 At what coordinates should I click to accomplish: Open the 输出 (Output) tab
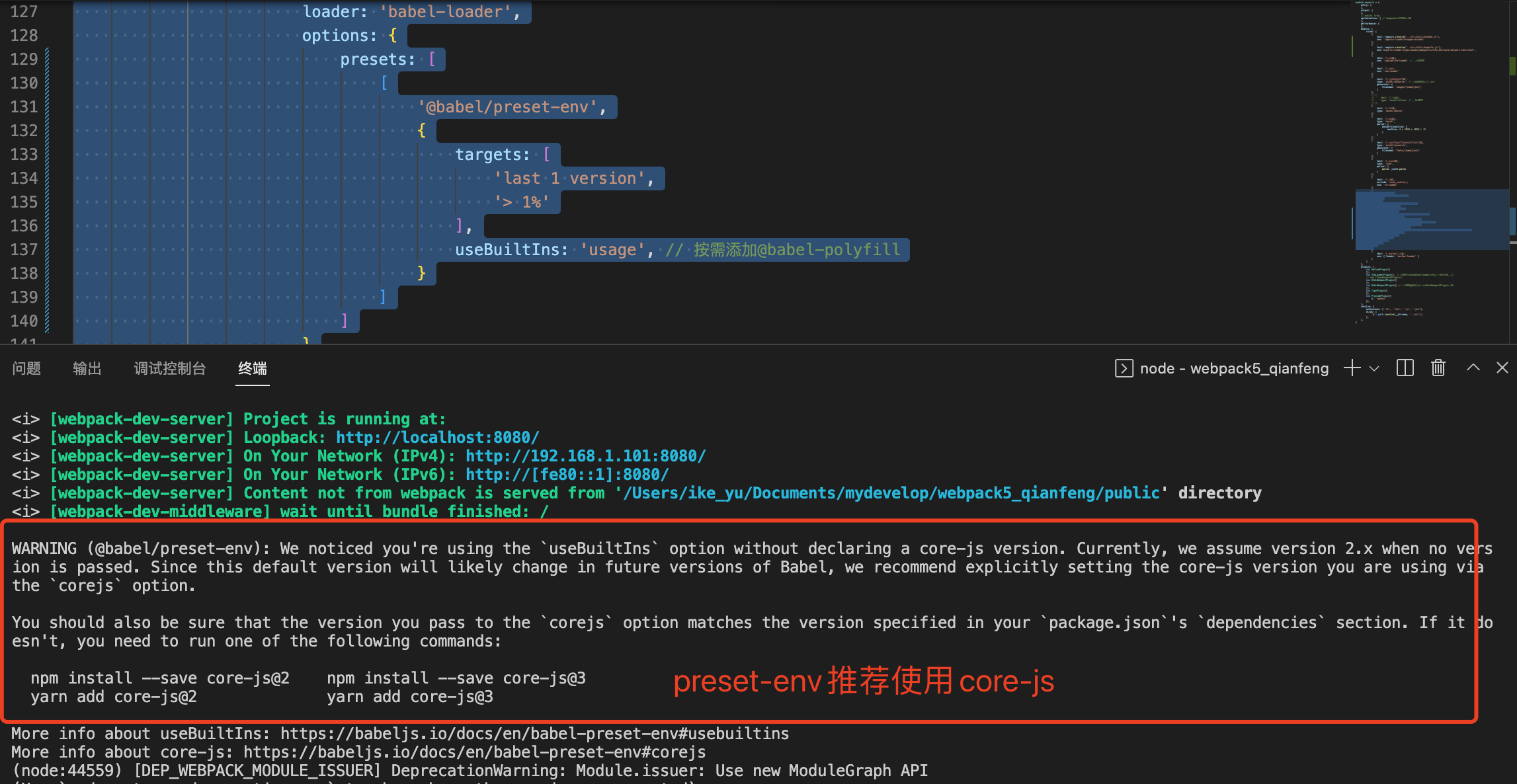(87, 368)
